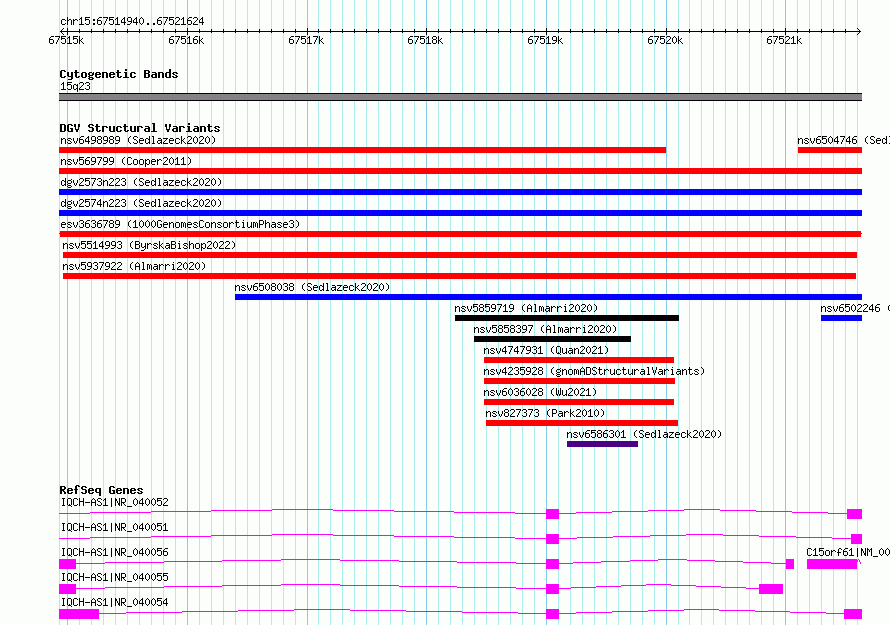Screen dimensions: 890x625
Task: Open the DGV Structural Variants track title
Action: [139, 128]
